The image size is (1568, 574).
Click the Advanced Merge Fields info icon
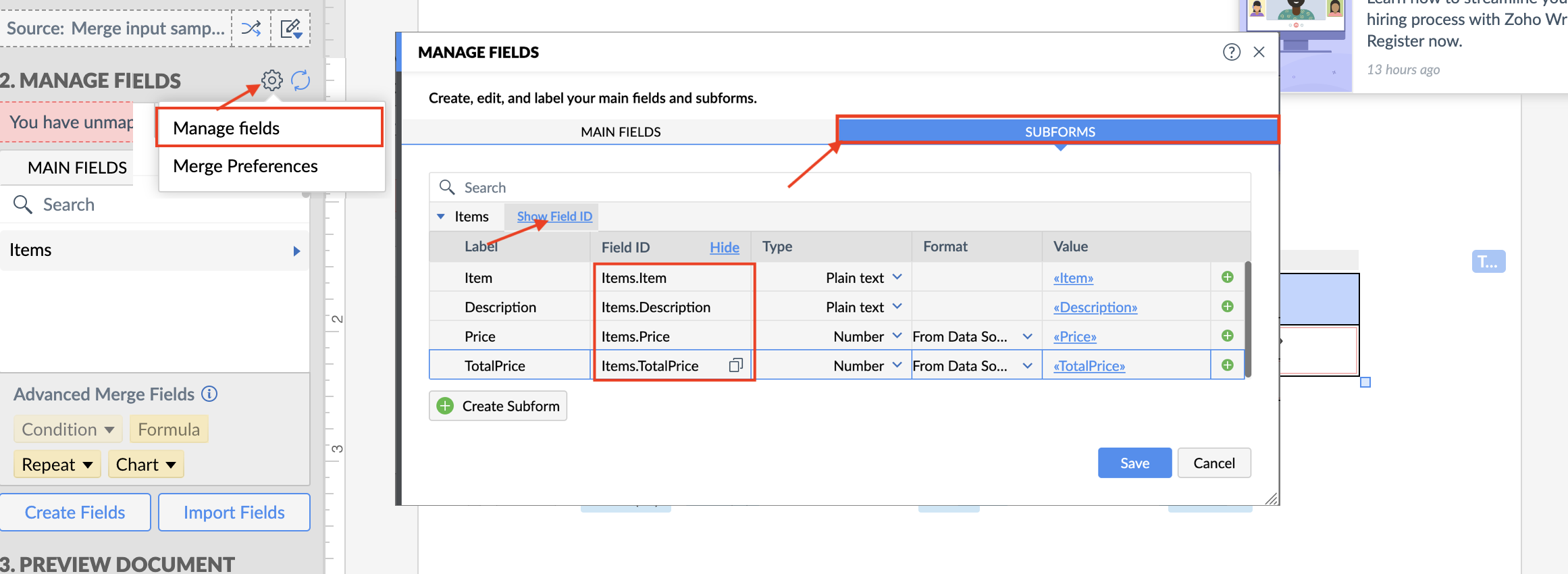coord(210,394)
